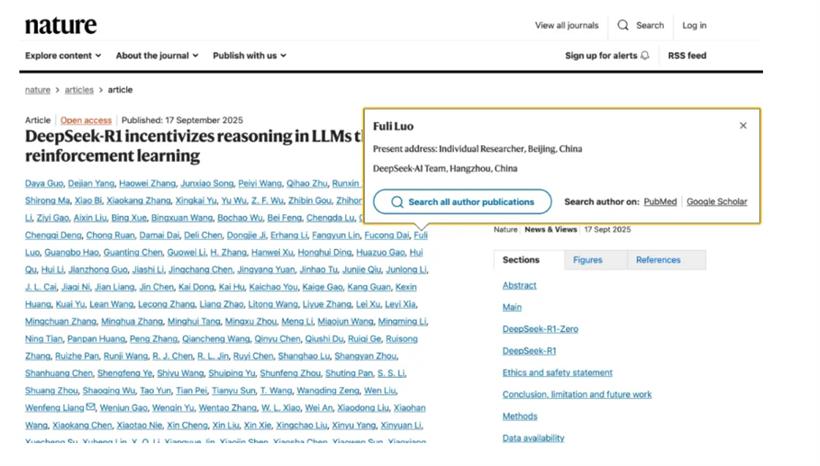This screenshot has height=466, width=820.
Task: Click Sign up for alerts text
Action: click(601, 55)
